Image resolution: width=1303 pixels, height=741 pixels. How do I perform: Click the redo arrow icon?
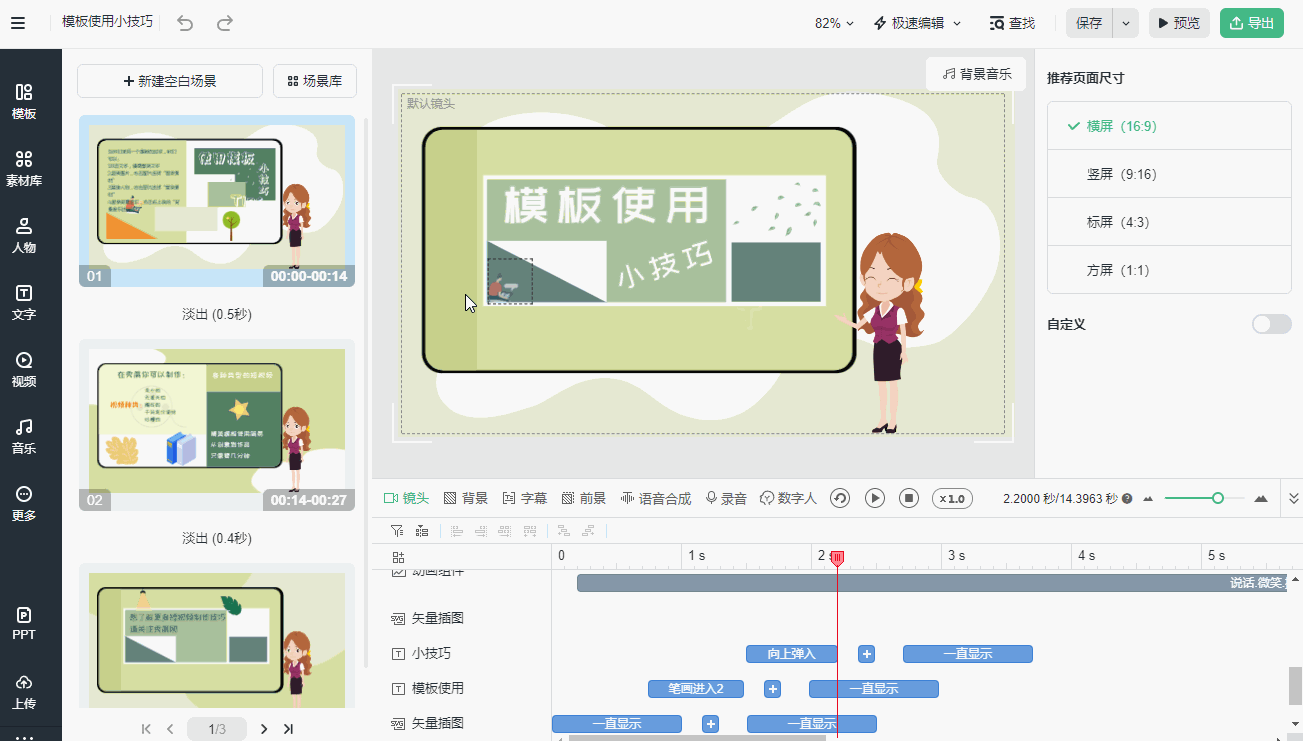point(225,23)
